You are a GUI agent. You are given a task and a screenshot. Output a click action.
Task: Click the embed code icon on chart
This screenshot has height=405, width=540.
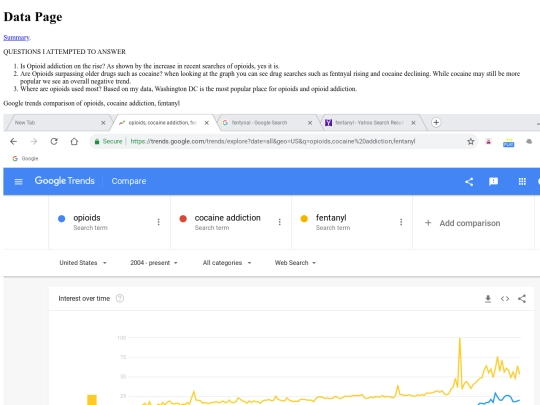(505, 299)
